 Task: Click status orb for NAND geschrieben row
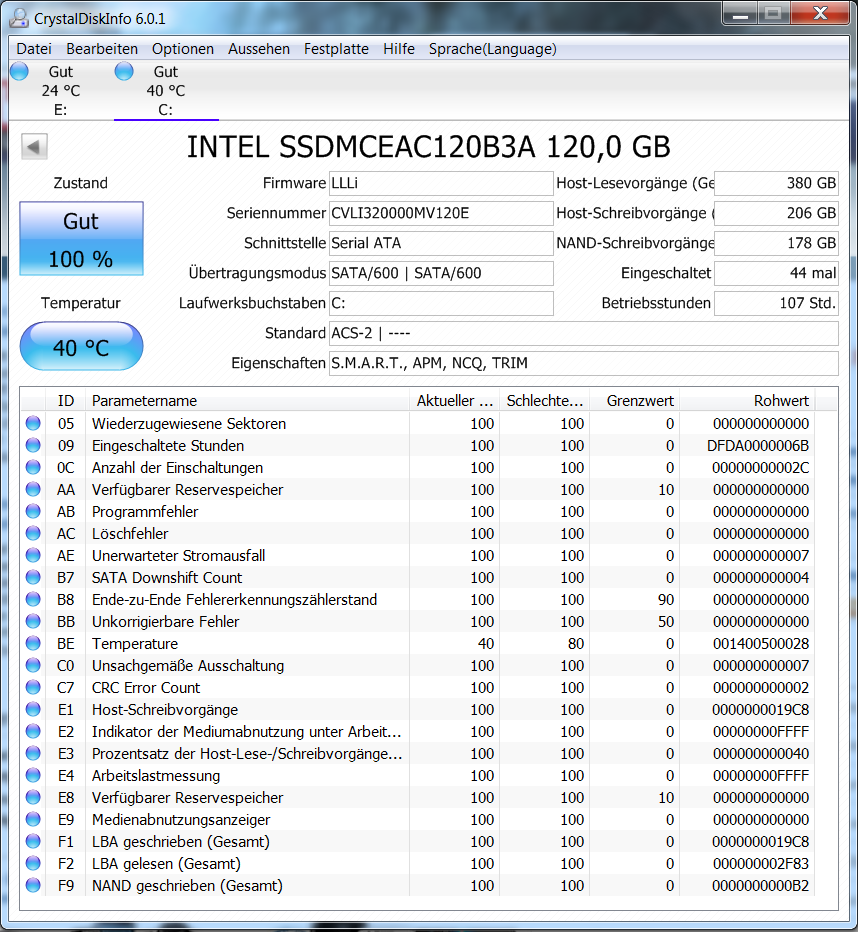(x=33, y=885)
